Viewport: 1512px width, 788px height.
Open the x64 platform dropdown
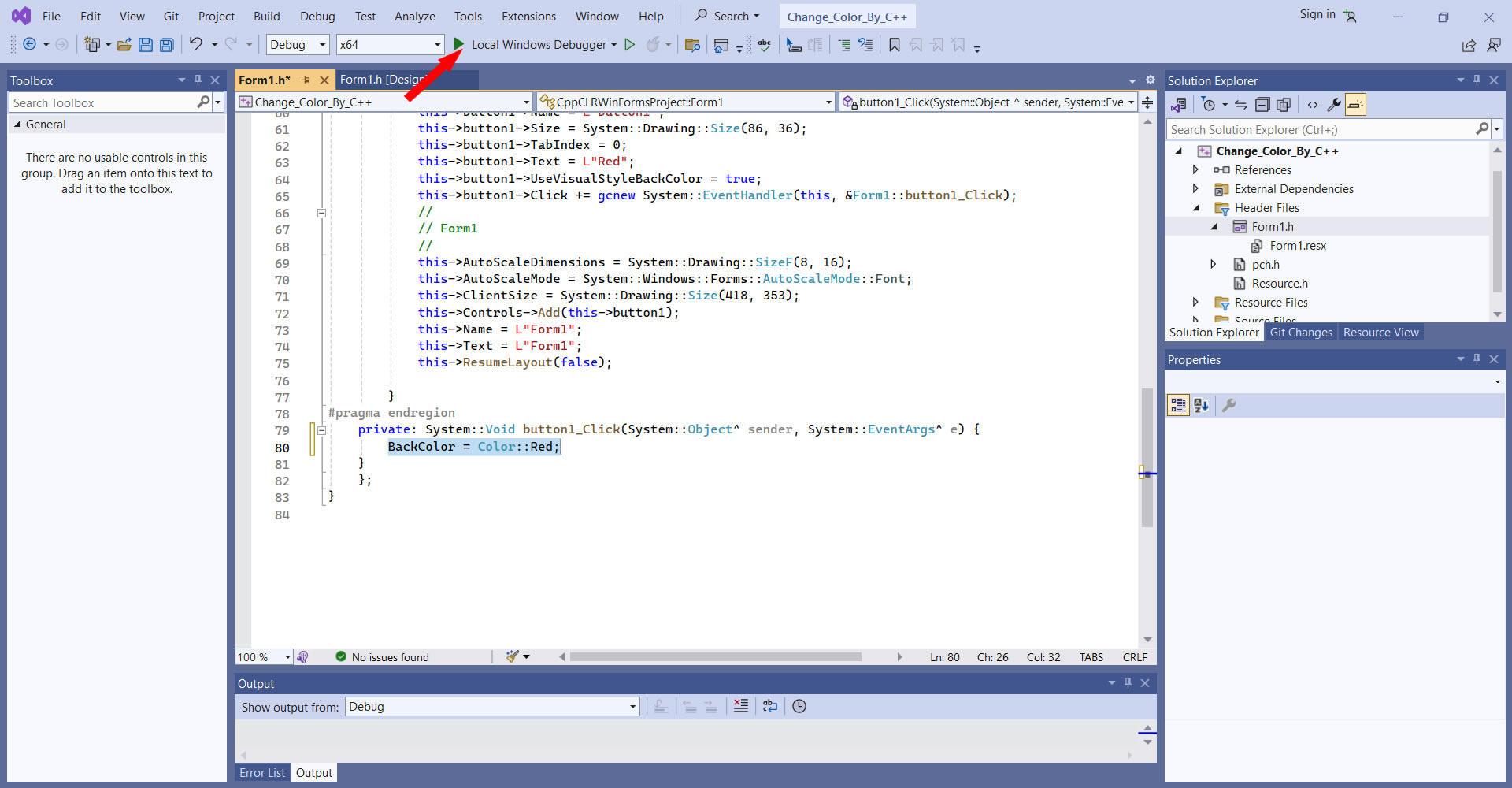click(x=437, y=45)
